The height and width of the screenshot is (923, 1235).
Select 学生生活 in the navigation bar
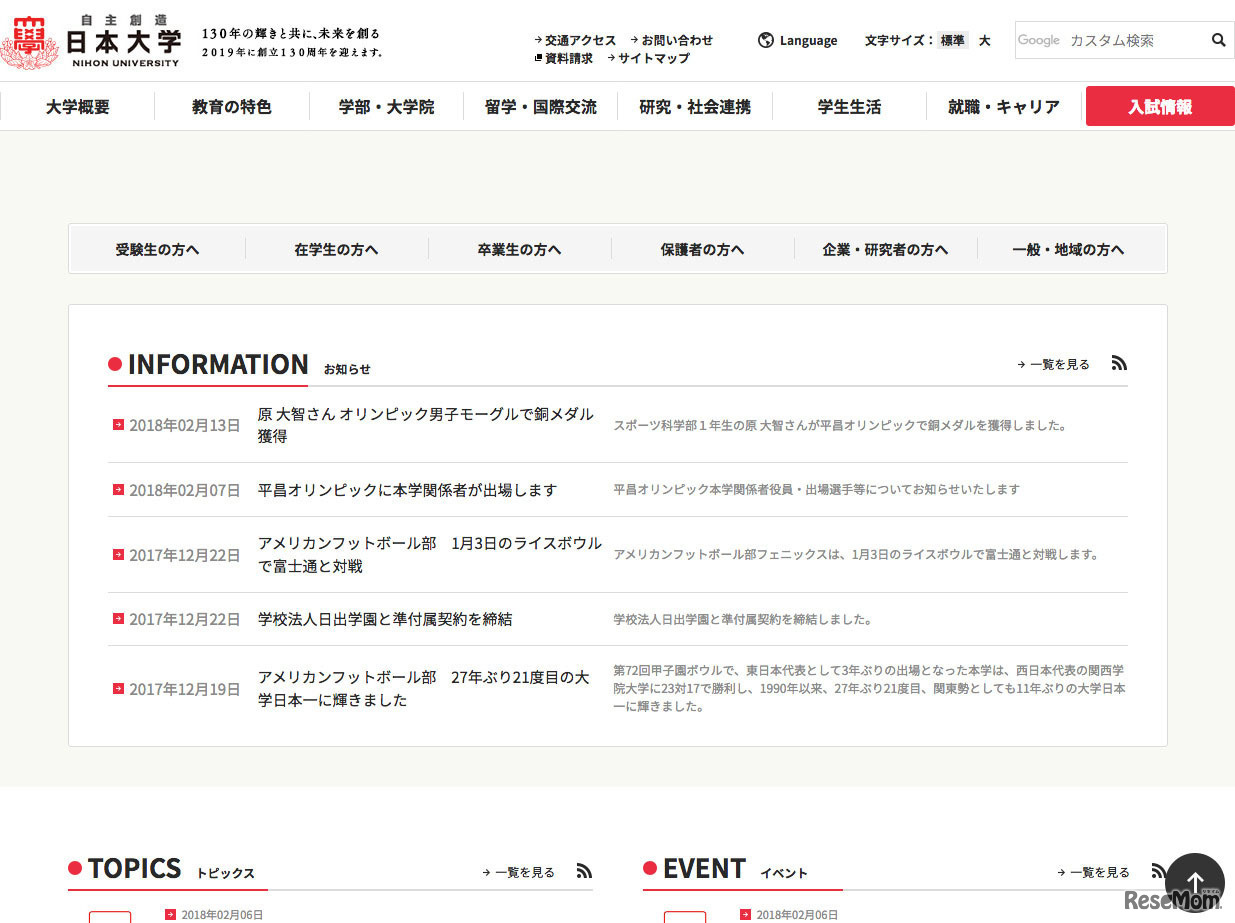(848, 106)
